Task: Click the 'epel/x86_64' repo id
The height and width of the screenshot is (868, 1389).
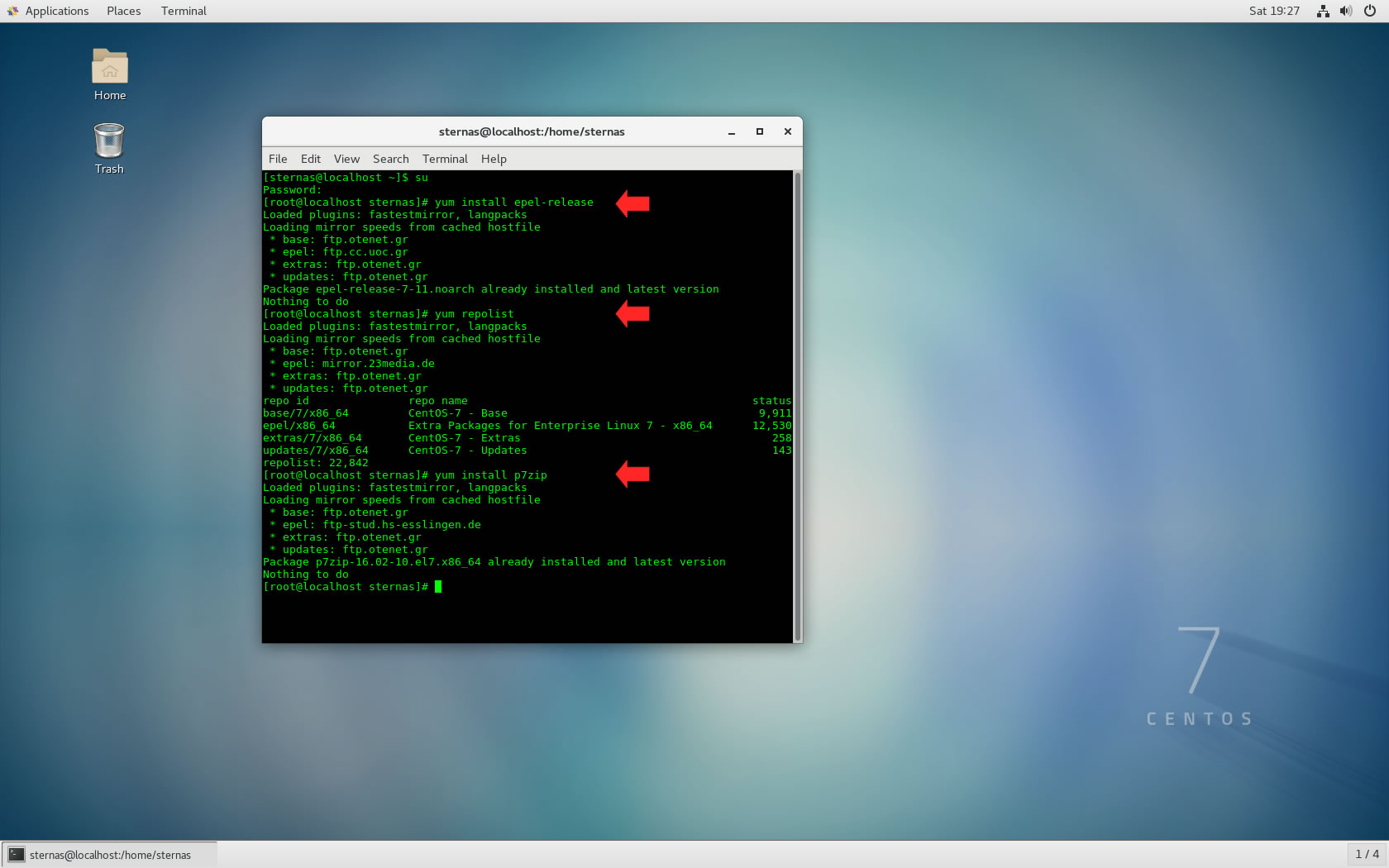Action: 299,426
